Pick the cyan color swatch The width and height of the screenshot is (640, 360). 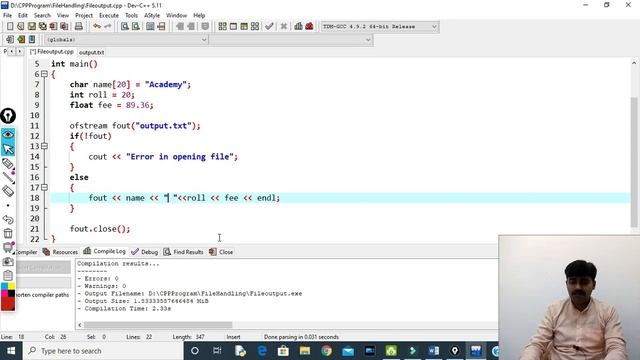[x=4, y=287]
